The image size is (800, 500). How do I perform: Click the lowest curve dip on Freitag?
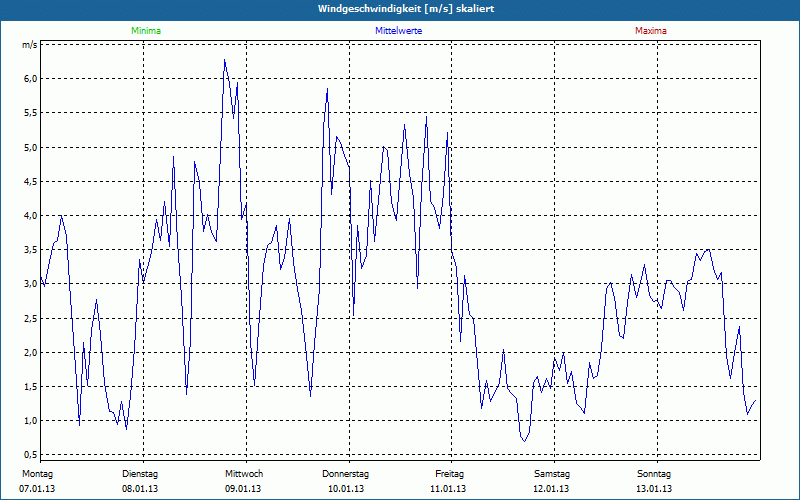(524, 441)
